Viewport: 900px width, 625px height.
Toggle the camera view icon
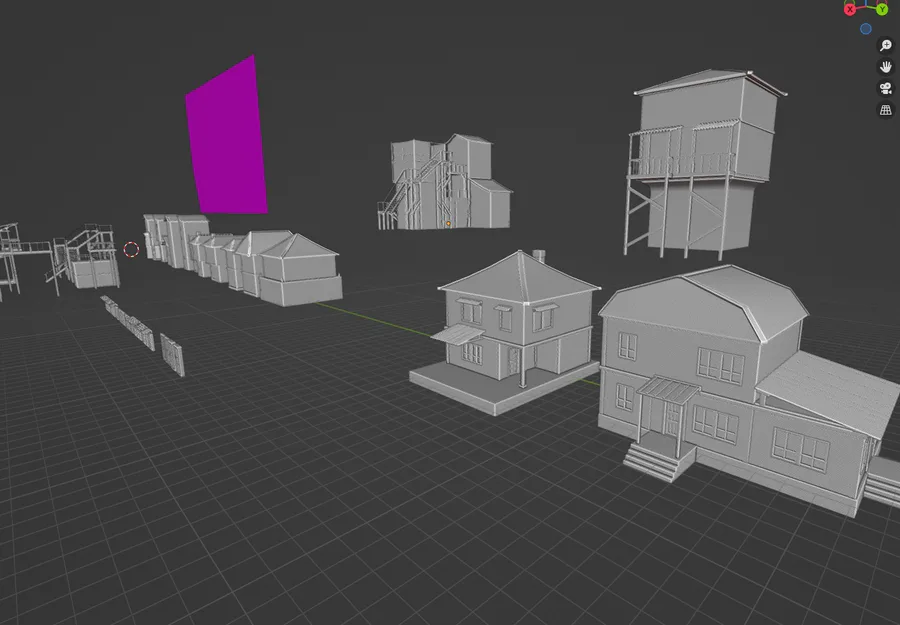click(x=886, y=88)
